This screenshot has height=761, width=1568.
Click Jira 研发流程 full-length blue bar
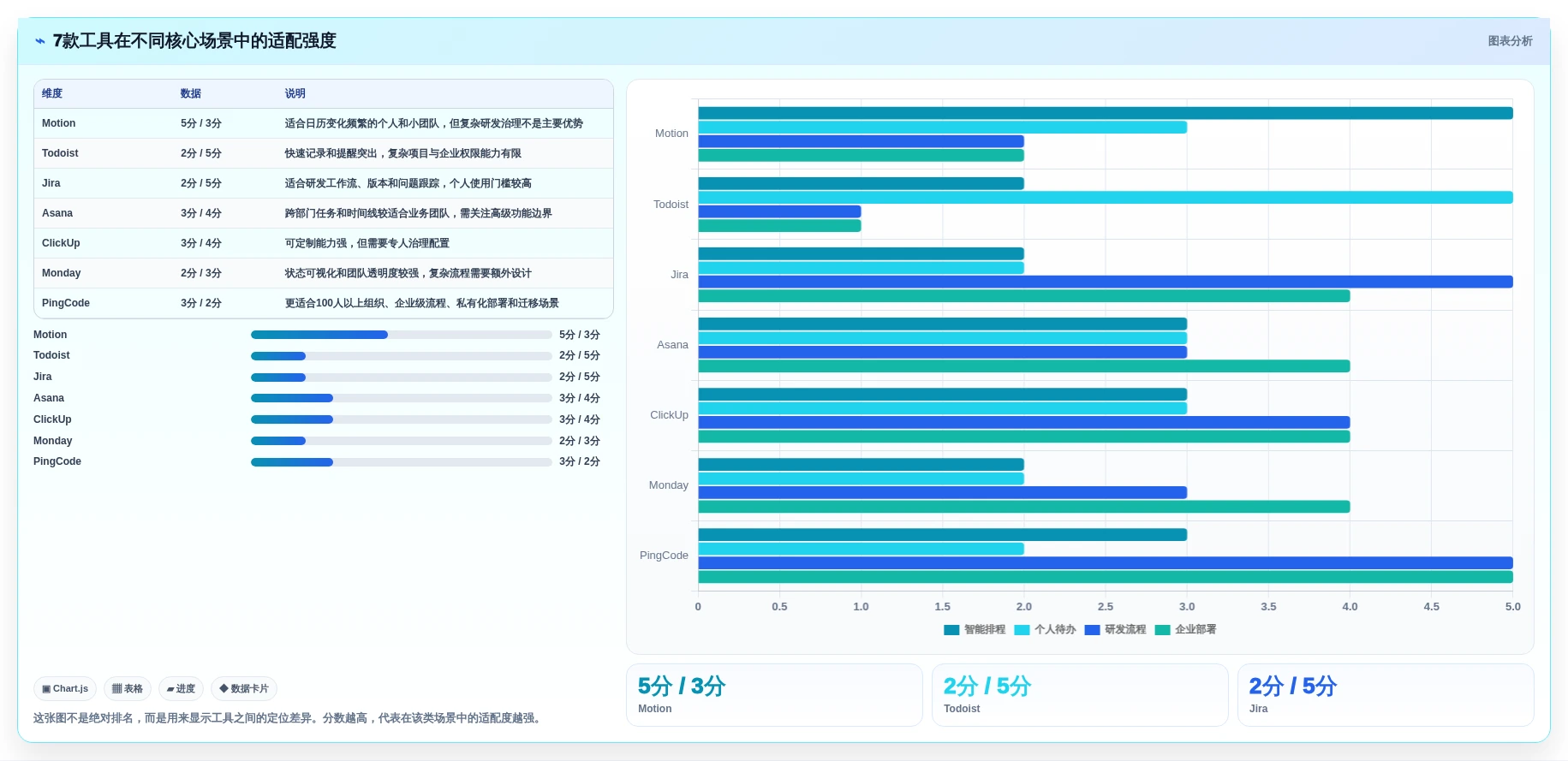coord(1106,282)
